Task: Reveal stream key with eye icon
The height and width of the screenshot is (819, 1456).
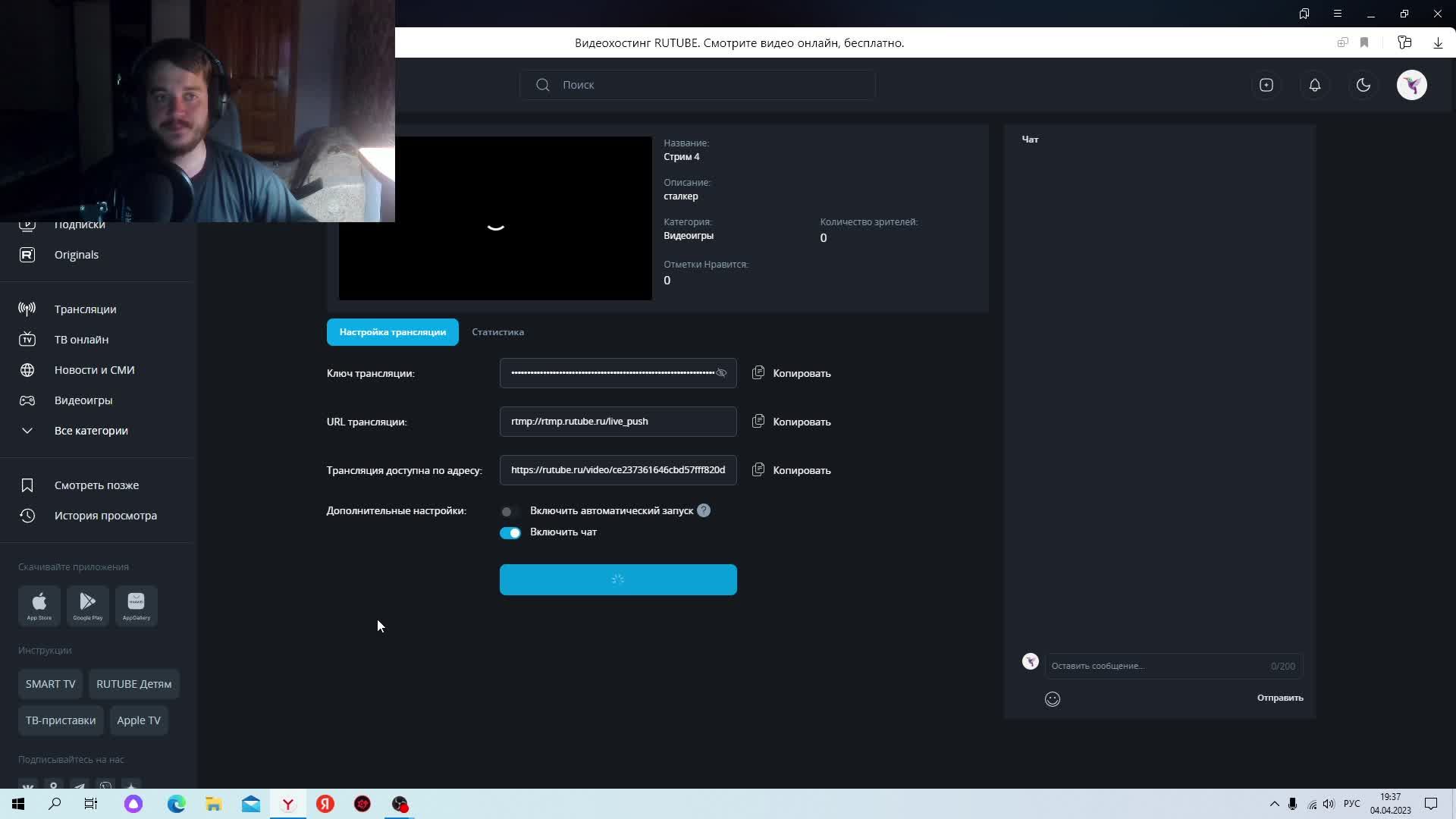Action: click(x=722, y=373)
